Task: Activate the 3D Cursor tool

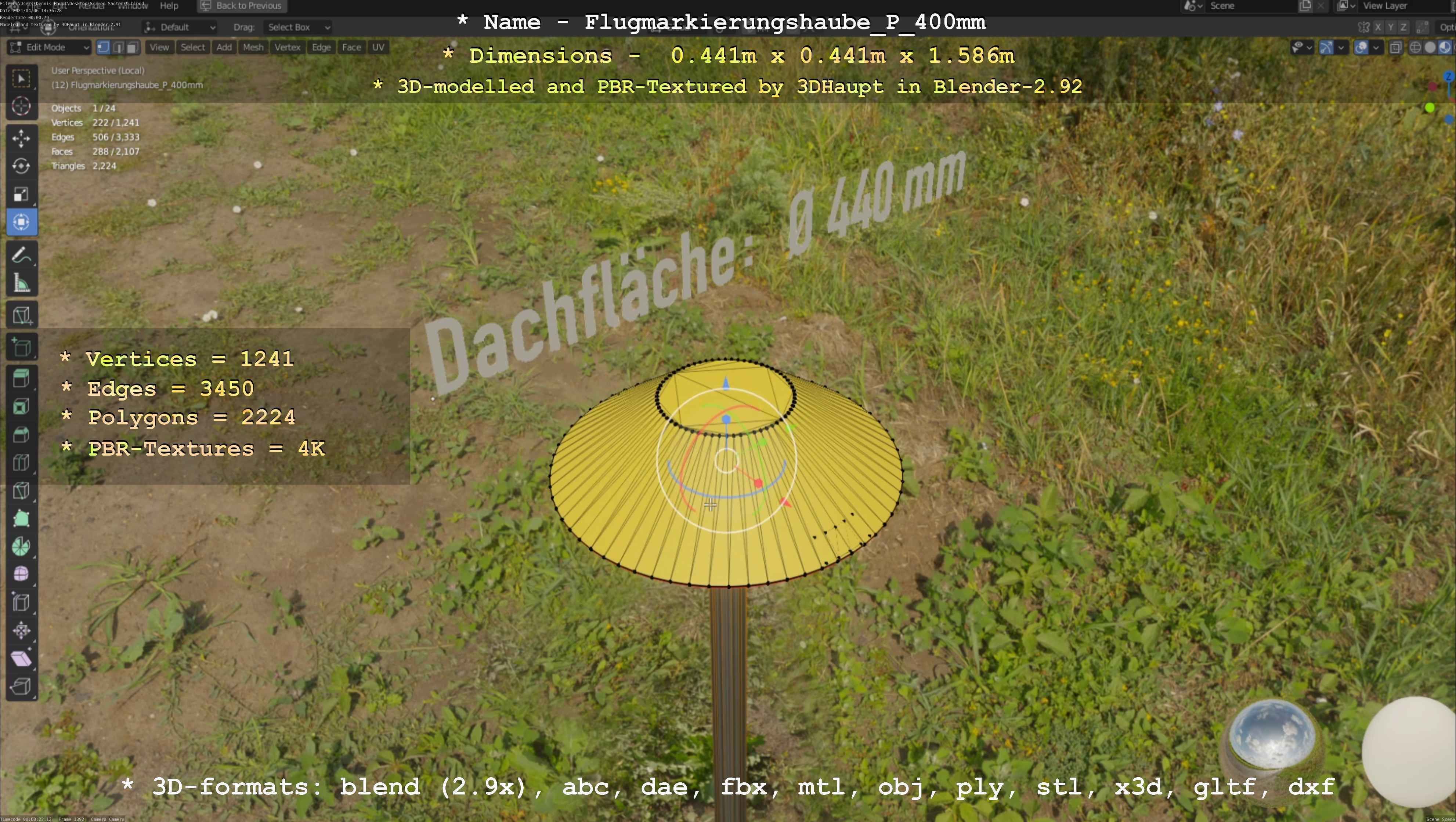Action: (21, 106)
